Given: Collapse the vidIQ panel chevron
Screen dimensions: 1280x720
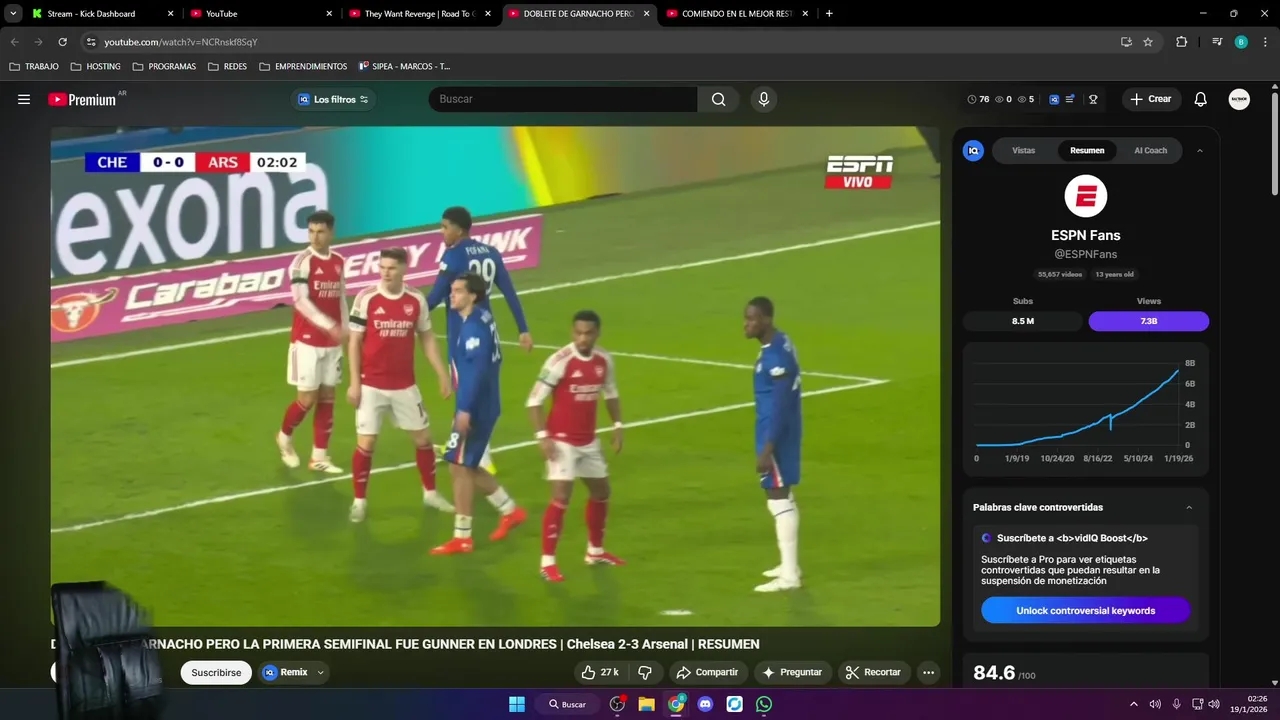Looking at the screenshot, I should coord(1200,151).
